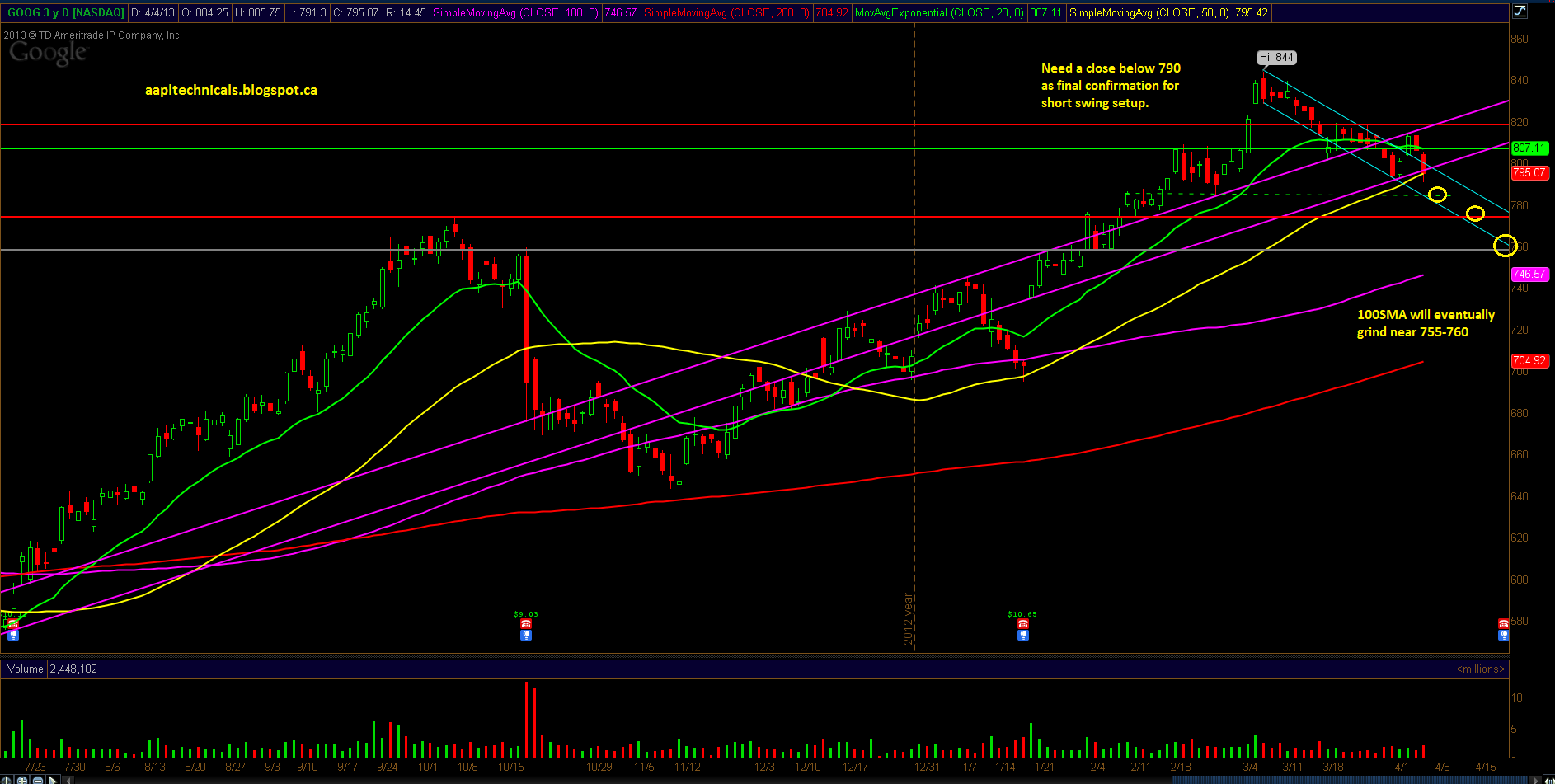The height and width of the screenshot is (784, 1555).
Task: Click the earnings phone icon below $10.65
Action: (1023, 625)
